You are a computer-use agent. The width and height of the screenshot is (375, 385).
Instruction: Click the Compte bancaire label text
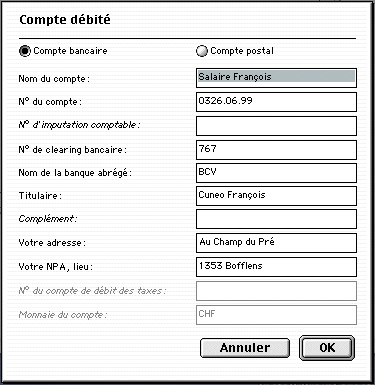[70, 51]
